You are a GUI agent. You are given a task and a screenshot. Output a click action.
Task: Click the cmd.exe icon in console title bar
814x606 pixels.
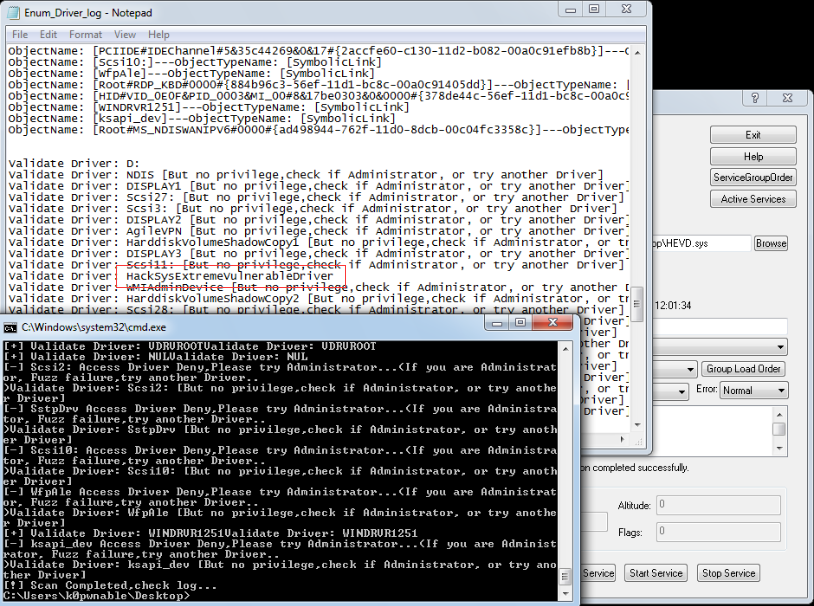tap(10, 328)
